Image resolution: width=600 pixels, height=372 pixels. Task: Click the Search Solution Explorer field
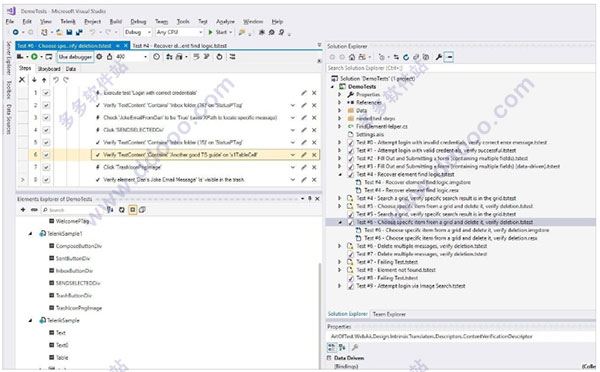[459, 68]
